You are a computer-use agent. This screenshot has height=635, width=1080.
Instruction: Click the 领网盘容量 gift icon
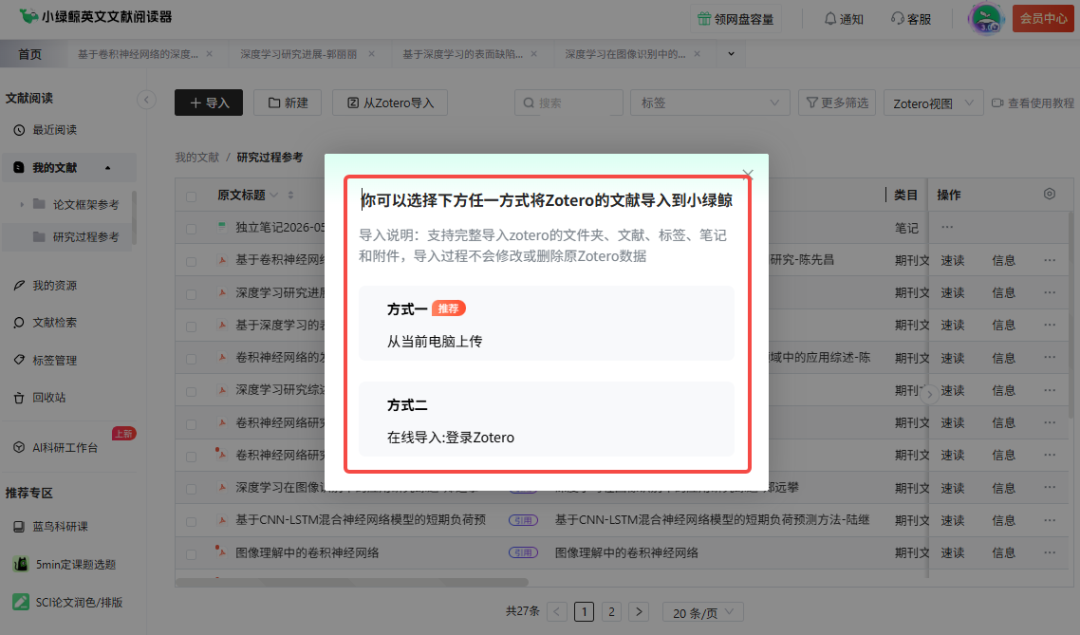pos(704,19)
